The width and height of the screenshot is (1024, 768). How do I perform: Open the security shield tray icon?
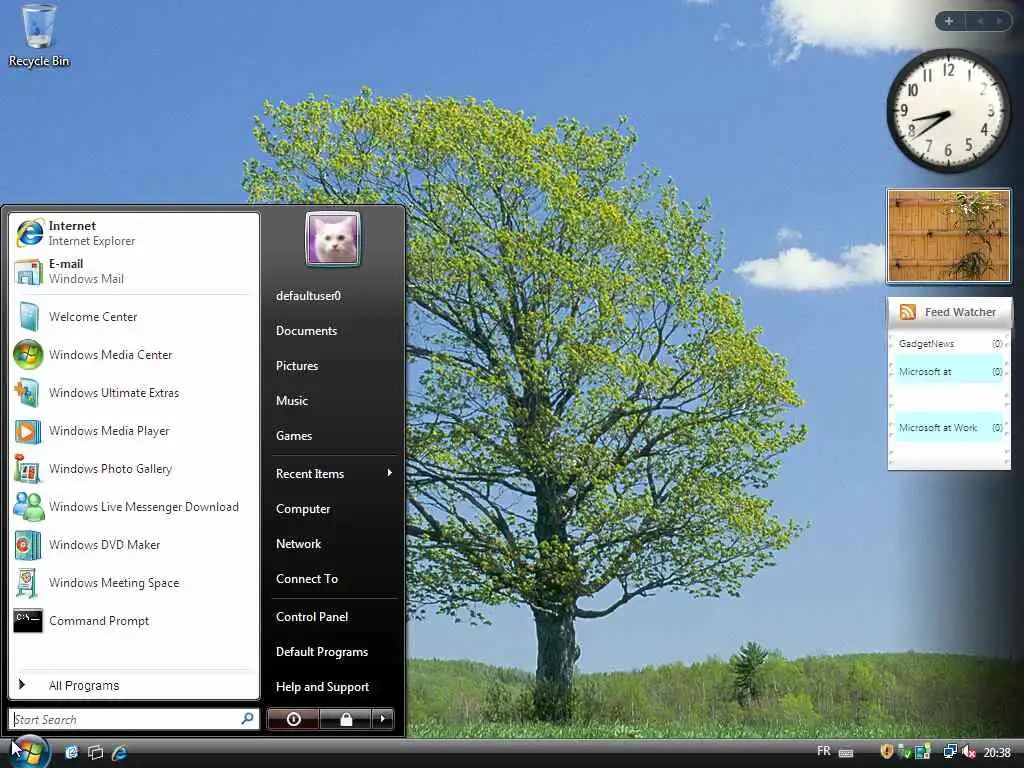point(886,752)
